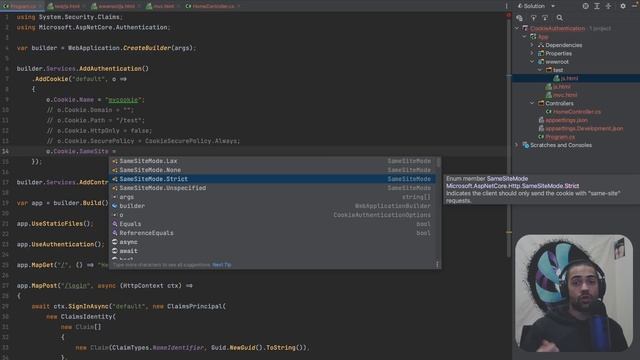Click the search magnifier icon in Solution panel
Image resolution: width=640 pixels, height=360 pixels.
[x=560, y=18]
